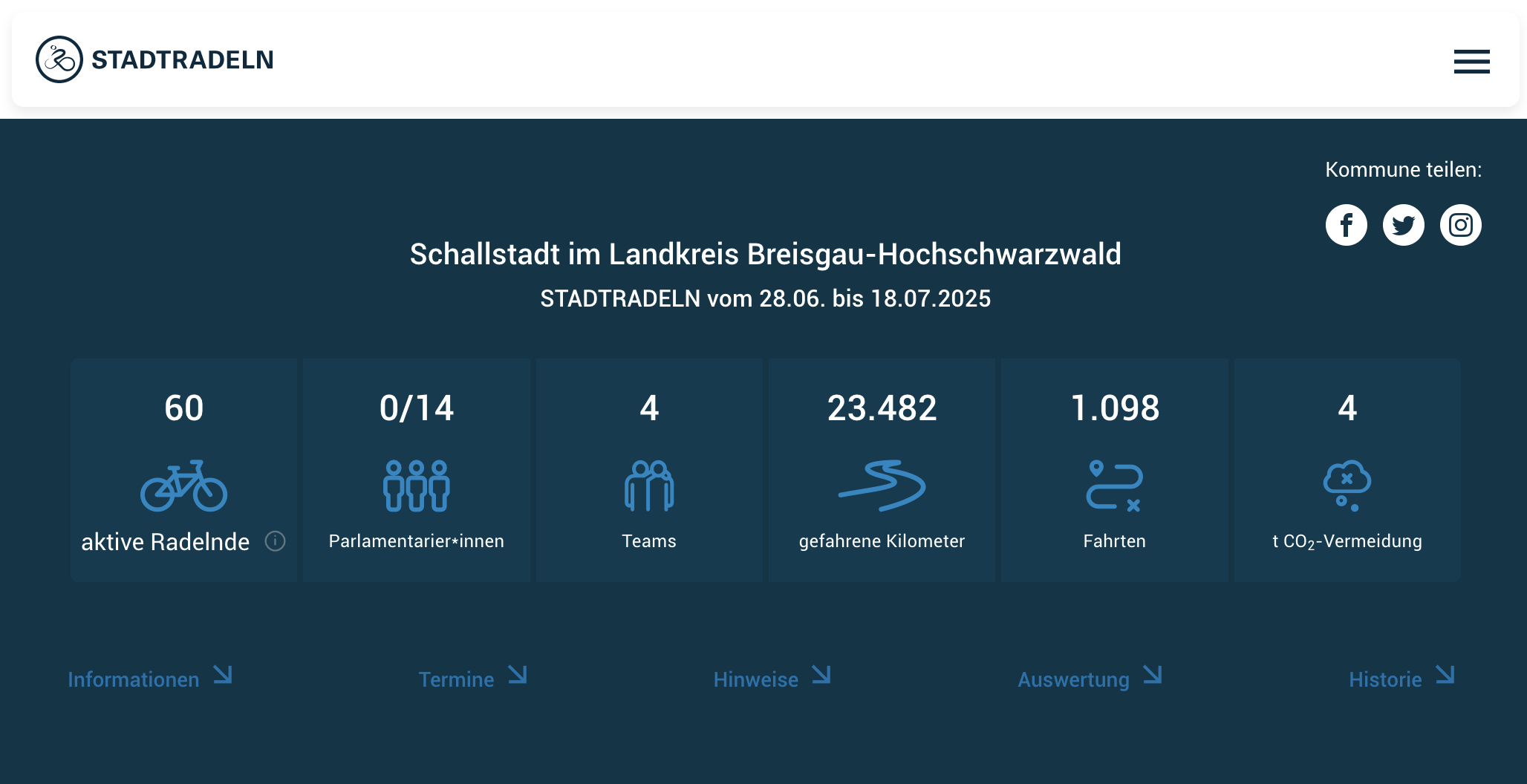Image resolution: width=1527 pixels, height=784 pixels.
Task: Click the arrow next to Historie
Action: (1445, 675)
